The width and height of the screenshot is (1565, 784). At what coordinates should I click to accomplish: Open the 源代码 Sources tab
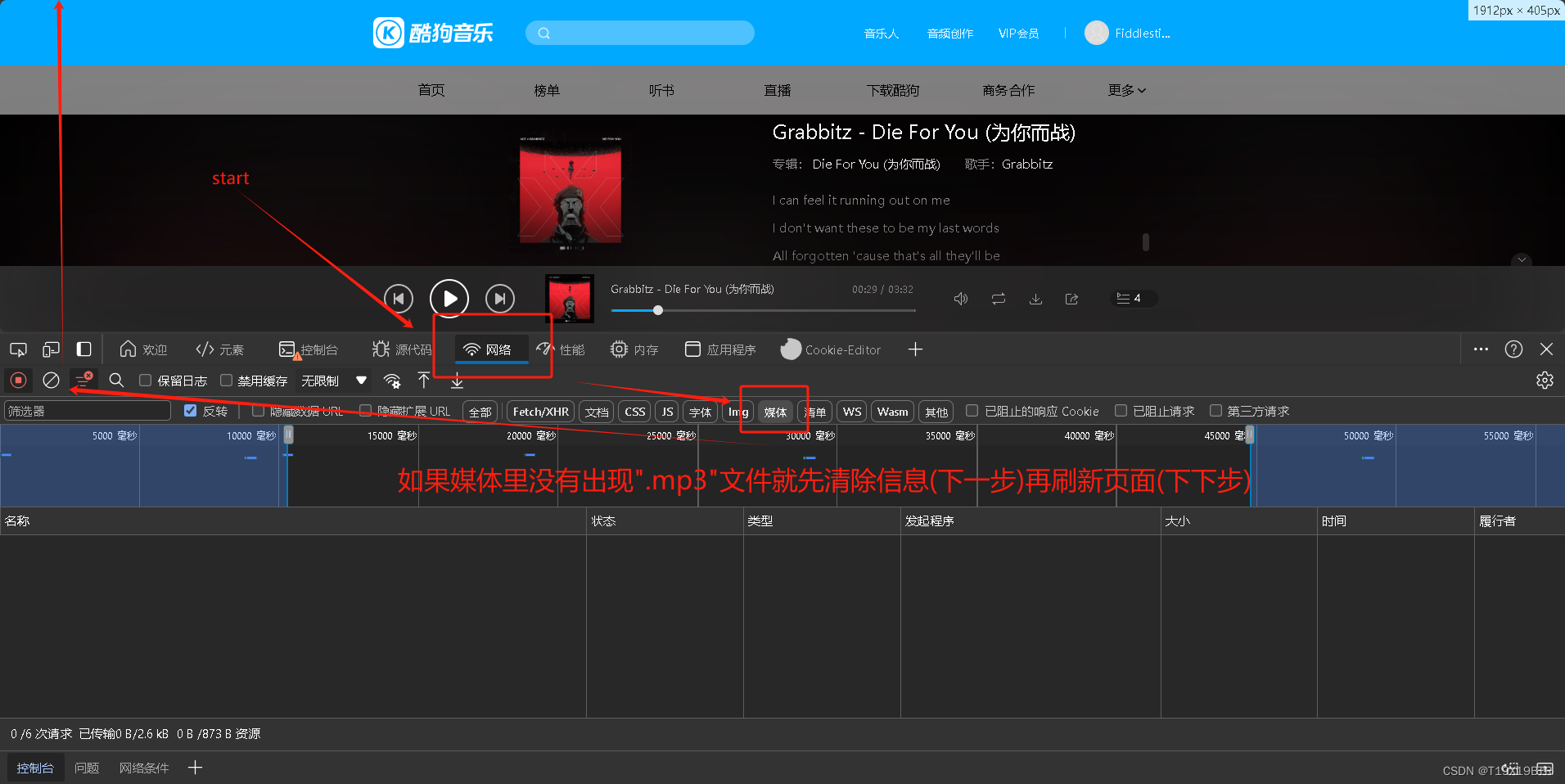(402, 349)
